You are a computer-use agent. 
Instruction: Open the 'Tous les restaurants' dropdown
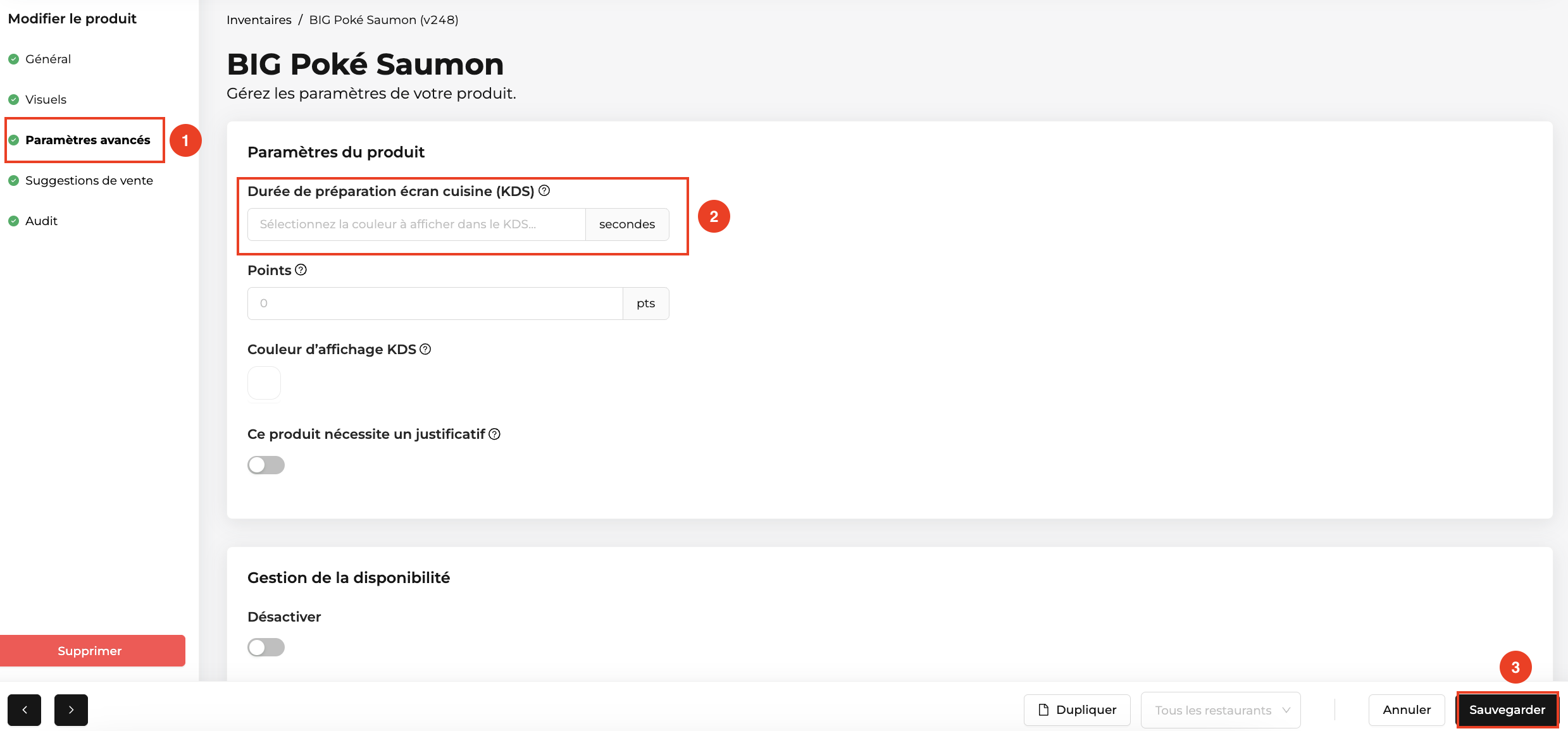click(1221, 710)
